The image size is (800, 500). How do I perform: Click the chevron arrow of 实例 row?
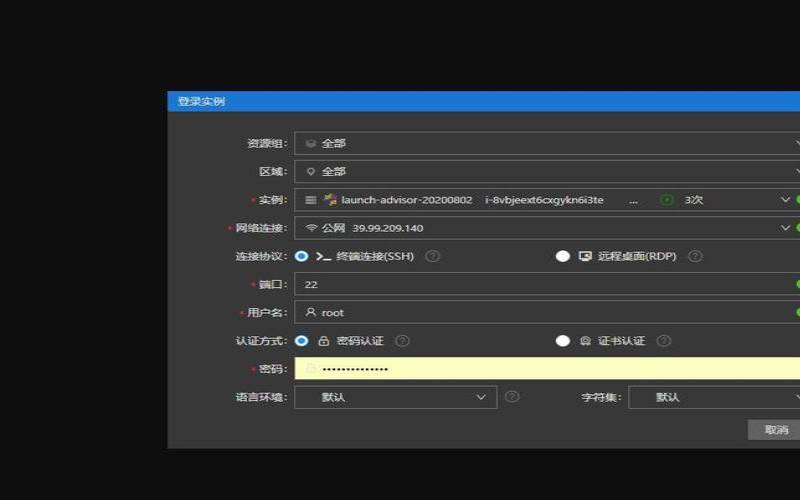click(785, 199)
